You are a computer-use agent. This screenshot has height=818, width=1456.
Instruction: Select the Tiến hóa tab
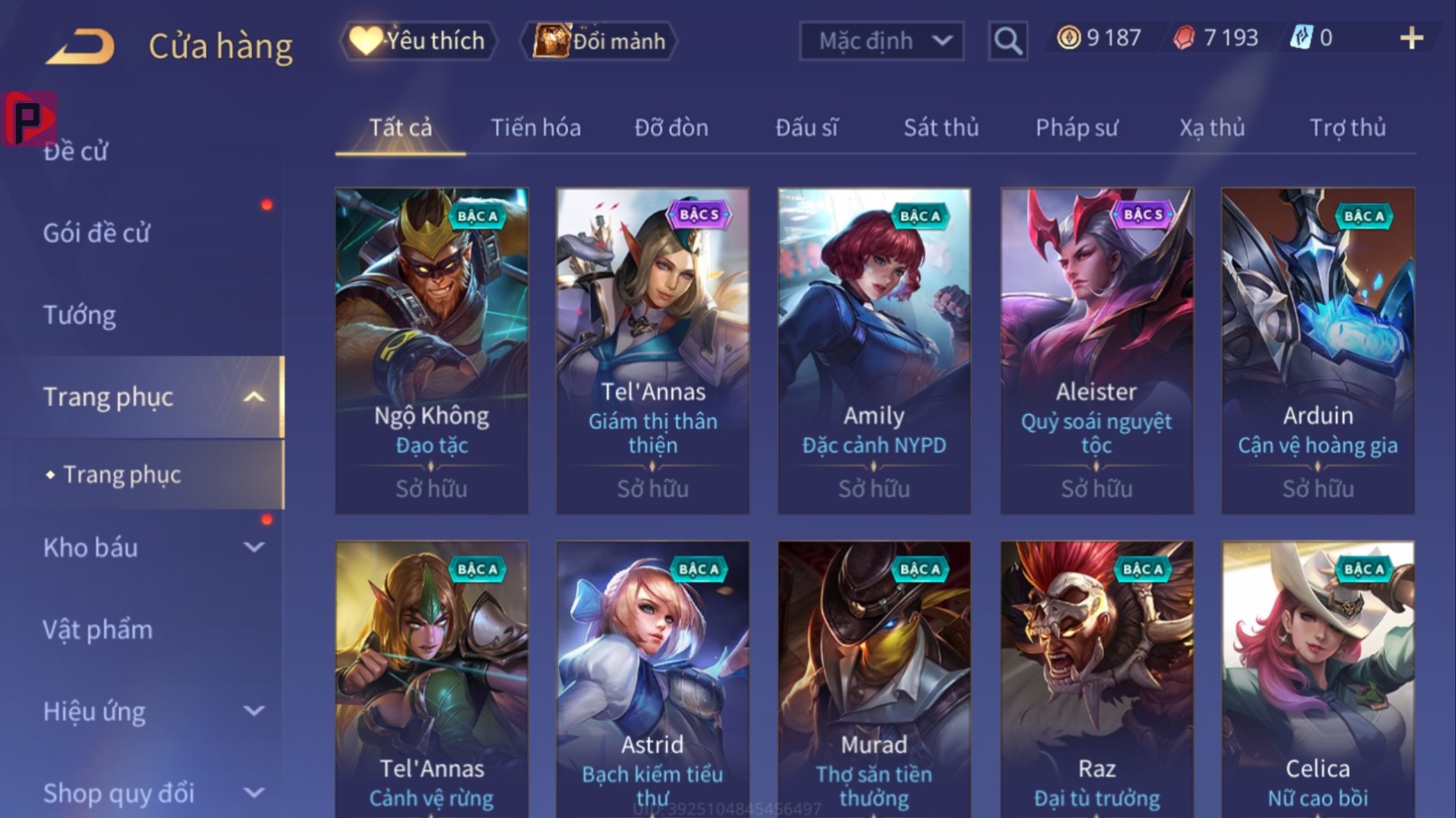[x=535, y=128]
